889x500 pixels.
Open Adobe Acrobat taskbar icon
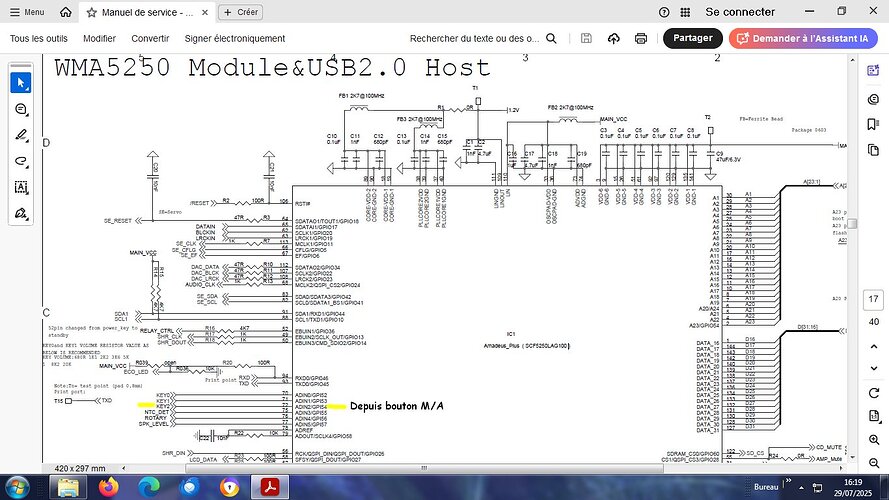(270, 487)
